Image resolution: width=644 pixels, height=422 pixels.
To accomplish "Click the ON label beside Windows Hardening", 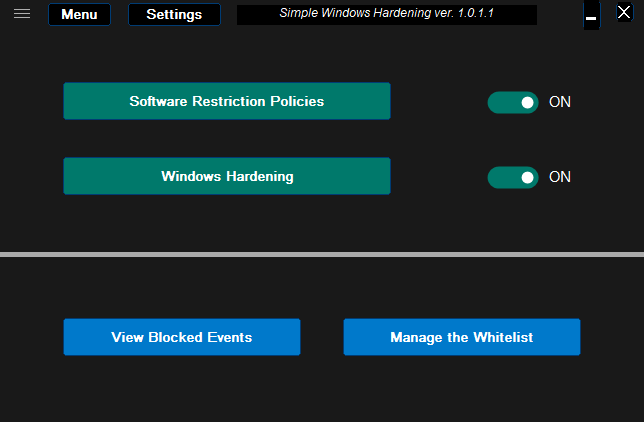I will pos(560,177).
